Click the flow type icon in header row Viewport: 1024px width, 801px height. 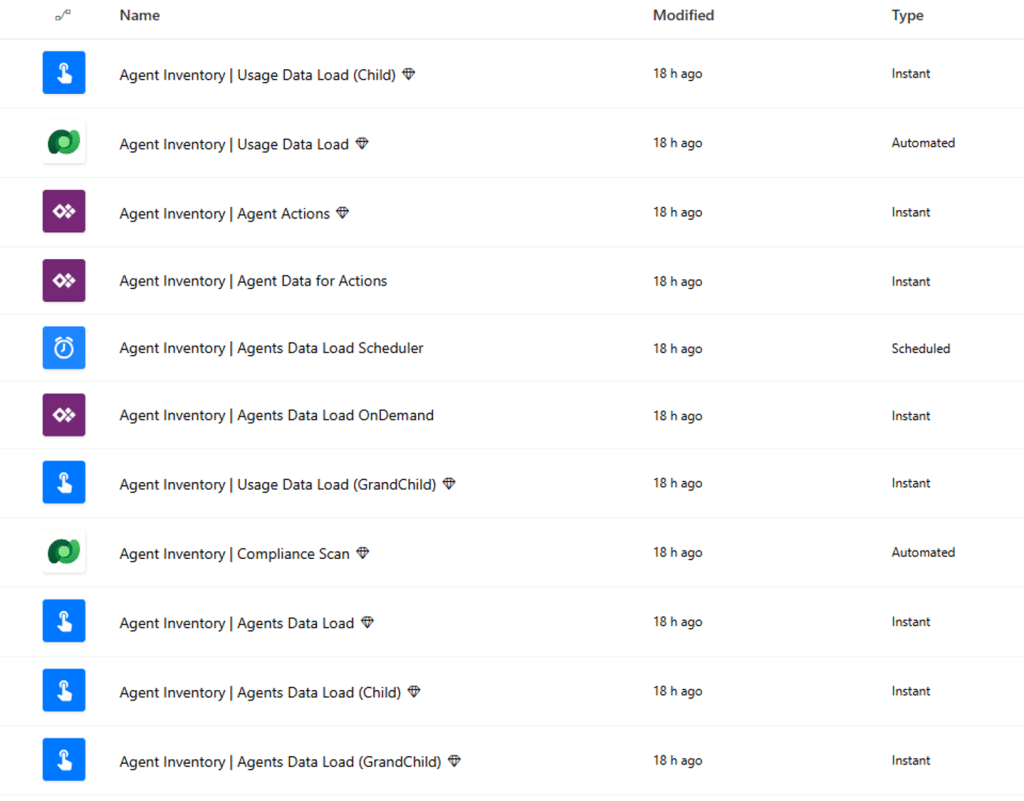63,15
